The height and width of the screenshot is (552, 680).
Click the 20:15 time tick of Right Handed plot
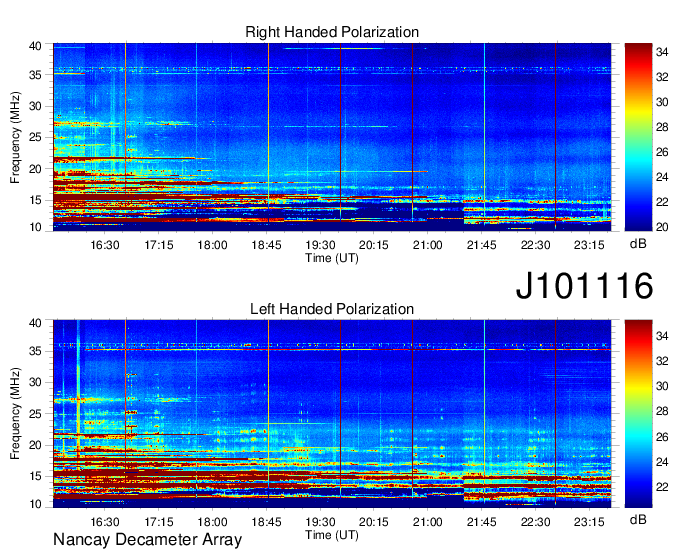(374, 245)
